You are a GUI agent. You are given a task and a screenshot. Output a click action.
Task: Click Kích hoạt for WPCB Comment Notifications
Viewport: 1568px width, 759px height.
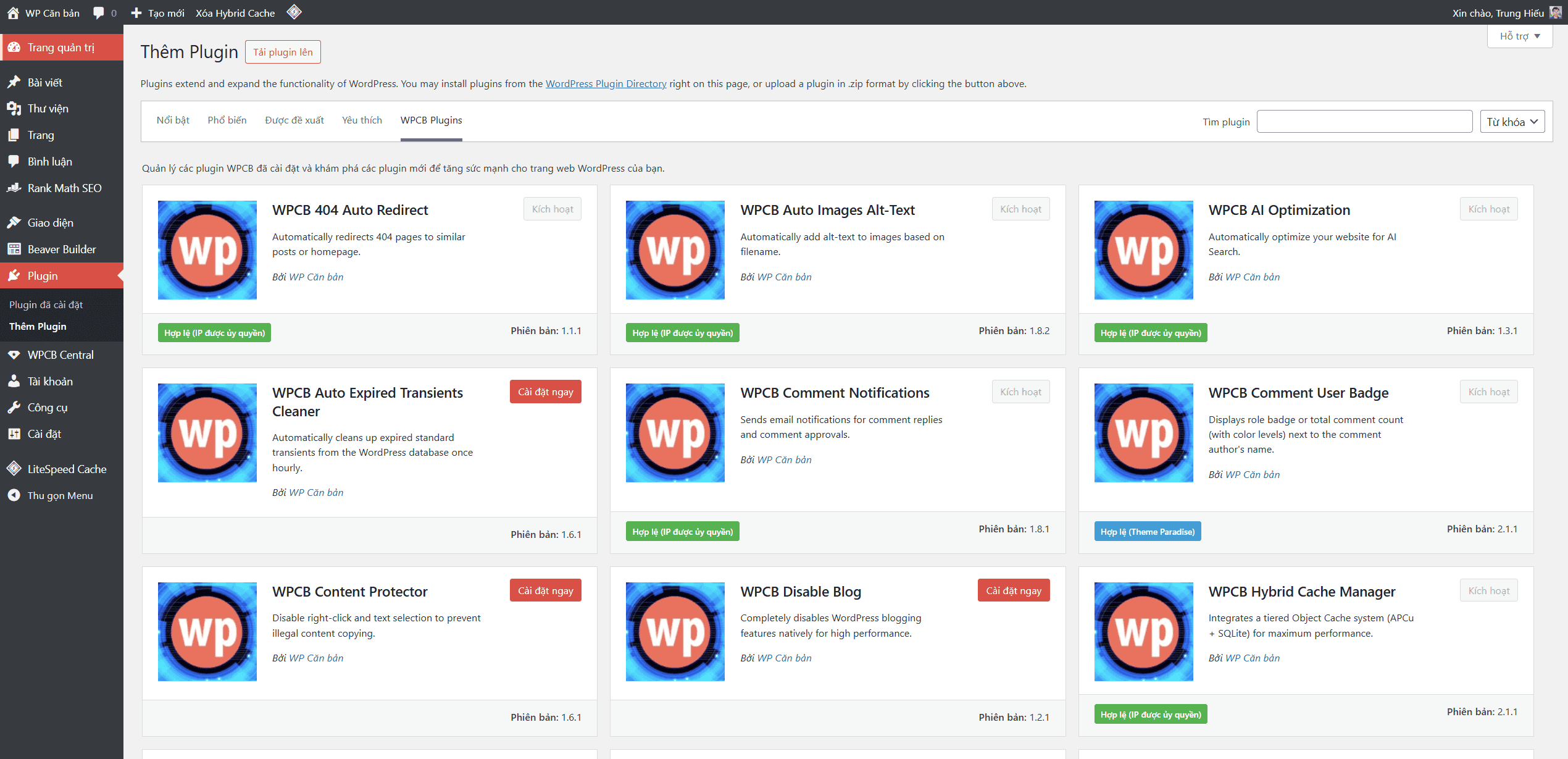coord(1021,392)
